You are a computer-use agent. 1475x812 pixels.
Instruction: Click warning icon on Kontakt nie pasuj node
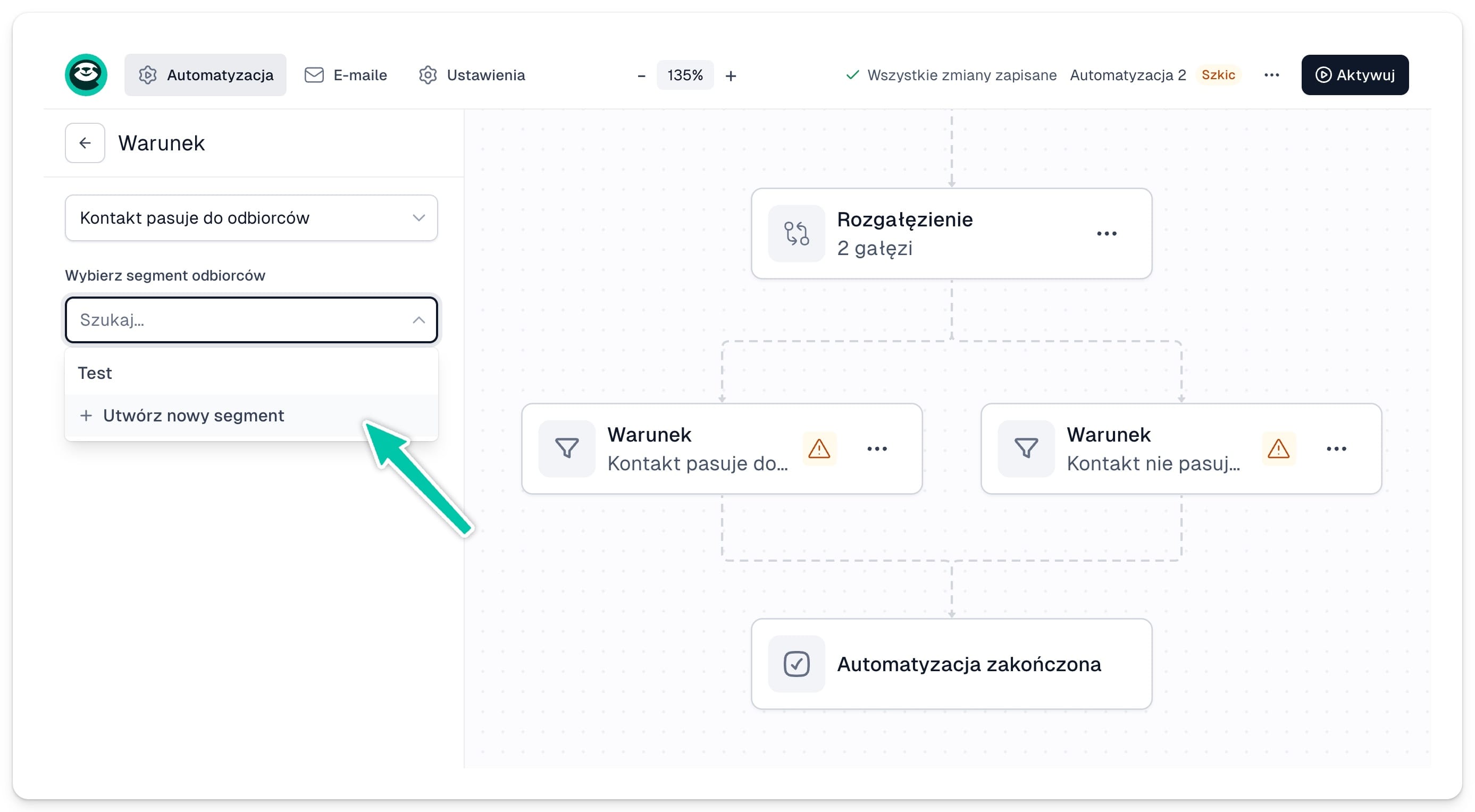(x=1278, y=449)
